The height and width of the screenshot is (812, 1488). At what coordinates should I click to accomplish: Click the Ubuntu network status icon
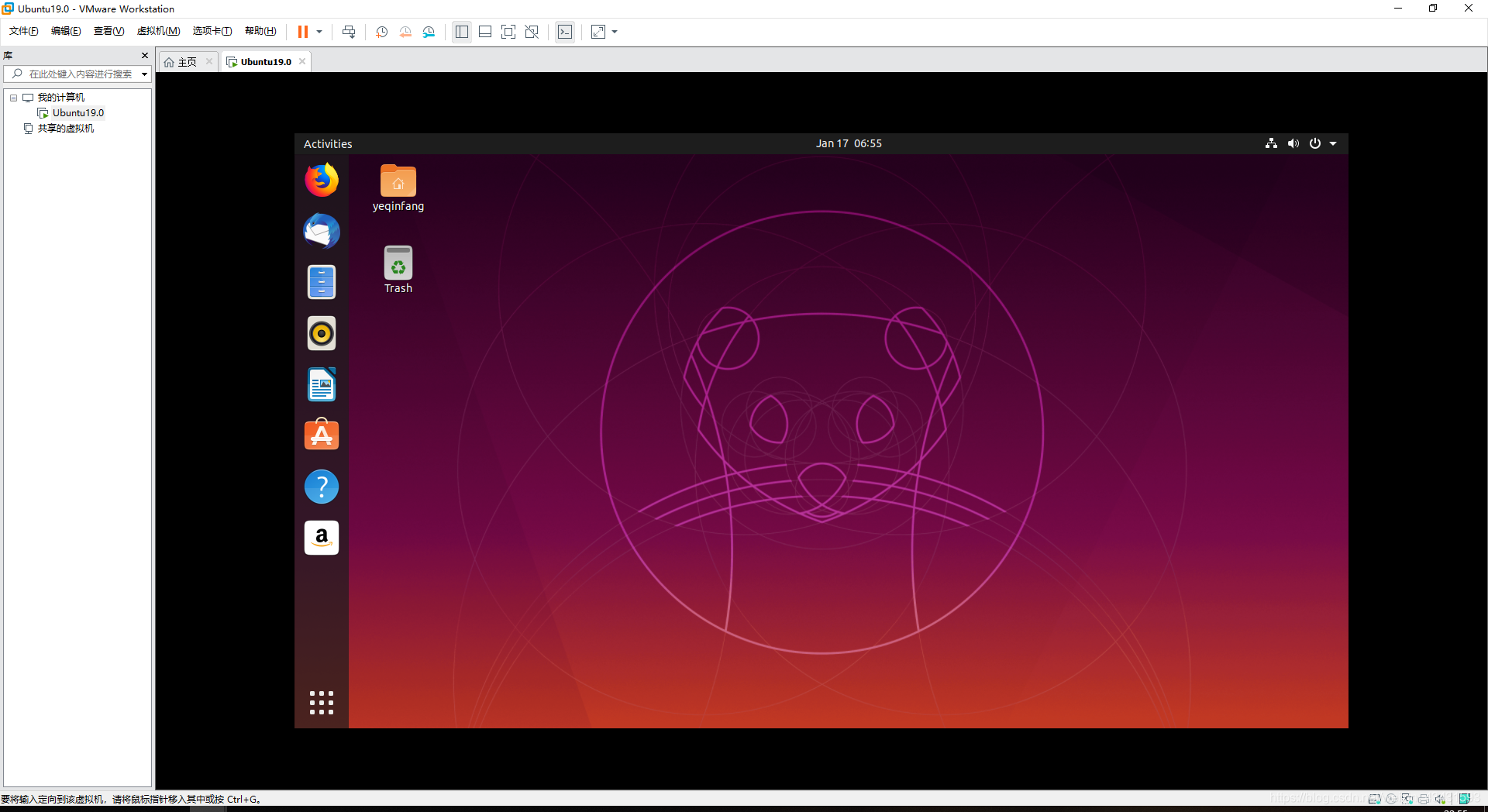coord(1271,143)
